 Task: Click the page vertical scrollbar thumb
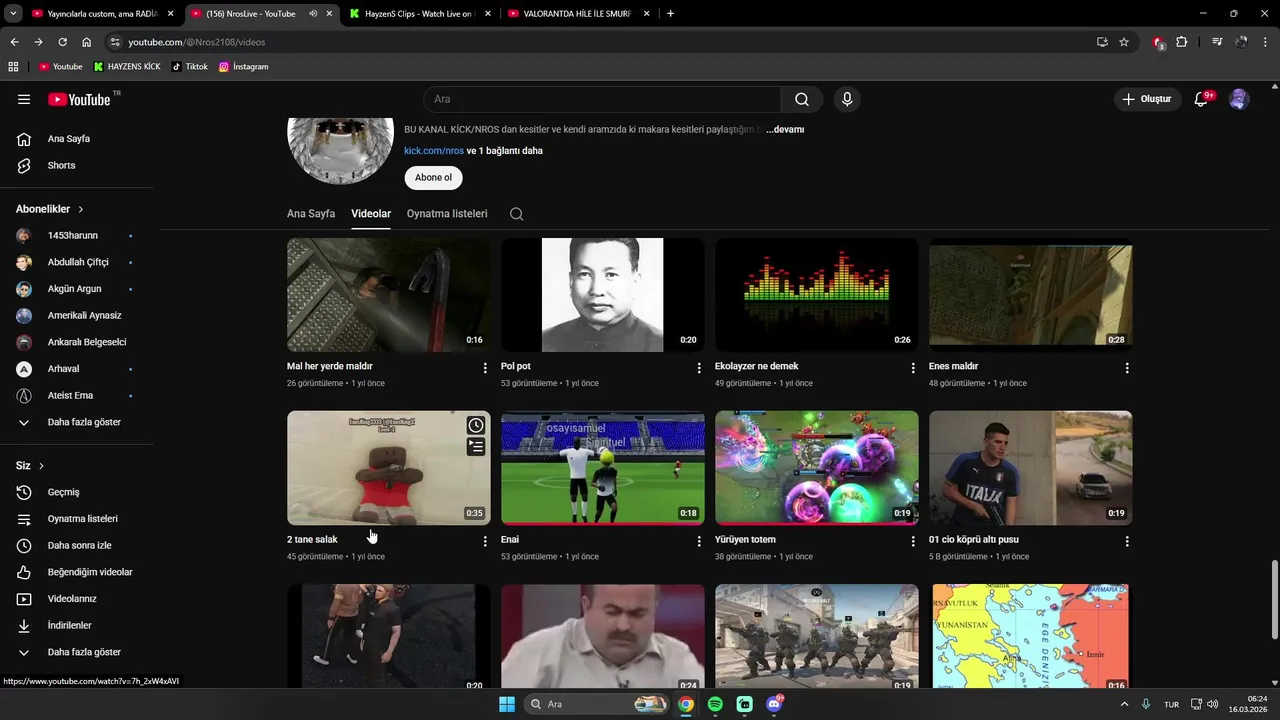click(x=1274, y=601)
